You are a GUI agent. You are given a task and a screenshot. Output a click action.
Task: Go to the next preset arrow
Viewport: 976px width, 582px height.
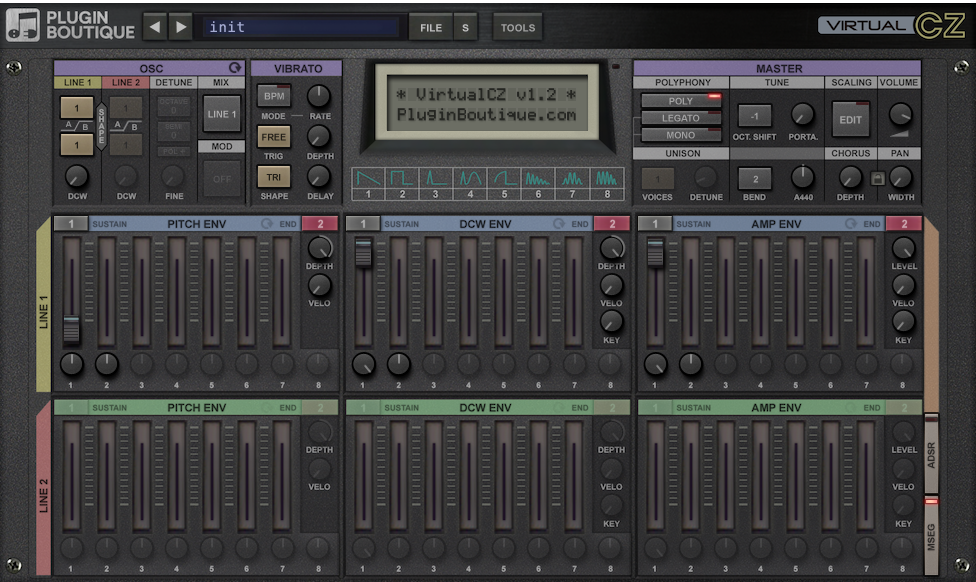coord(181,27)
